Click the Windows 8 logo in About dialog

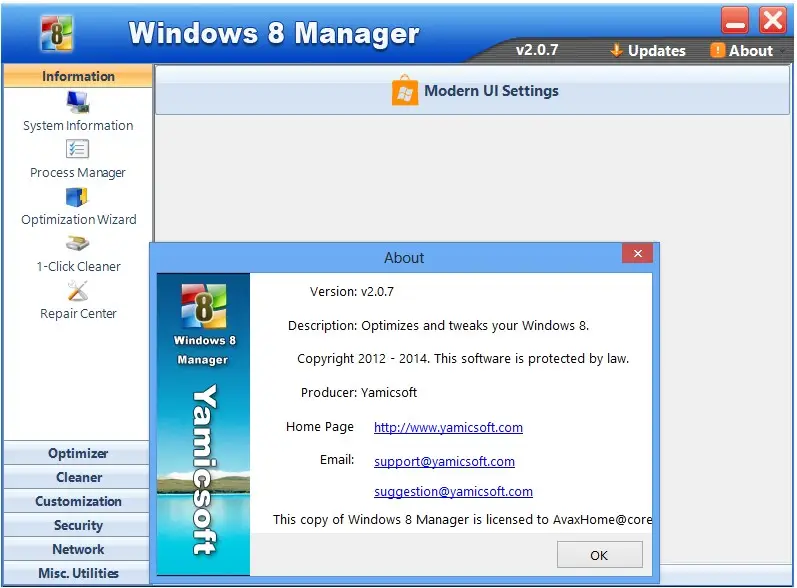coord(204,306)
